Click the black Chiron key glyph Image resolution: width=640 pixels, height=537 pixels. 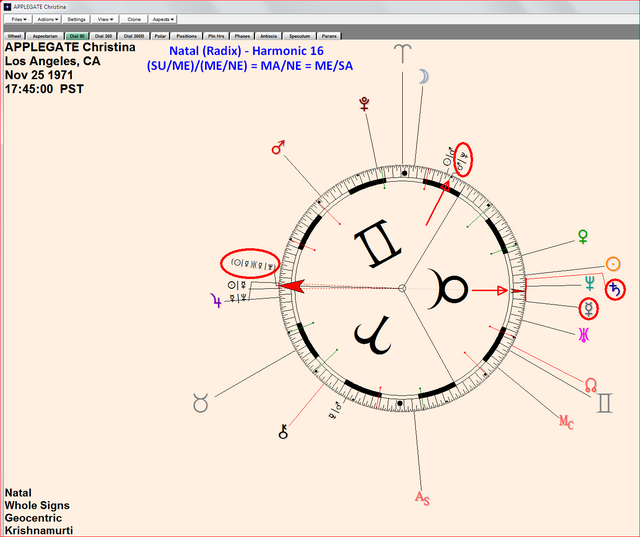coord(283,431)
